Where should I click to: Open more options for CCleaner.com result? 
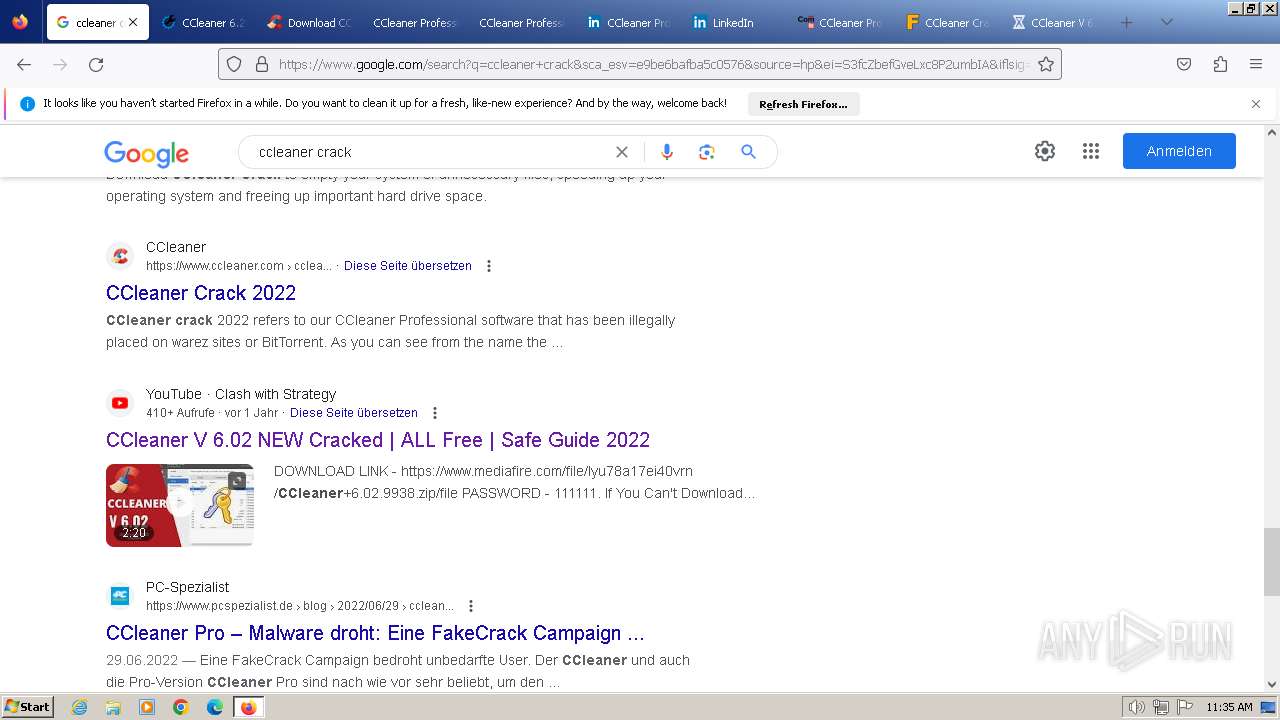coord(489,266)
